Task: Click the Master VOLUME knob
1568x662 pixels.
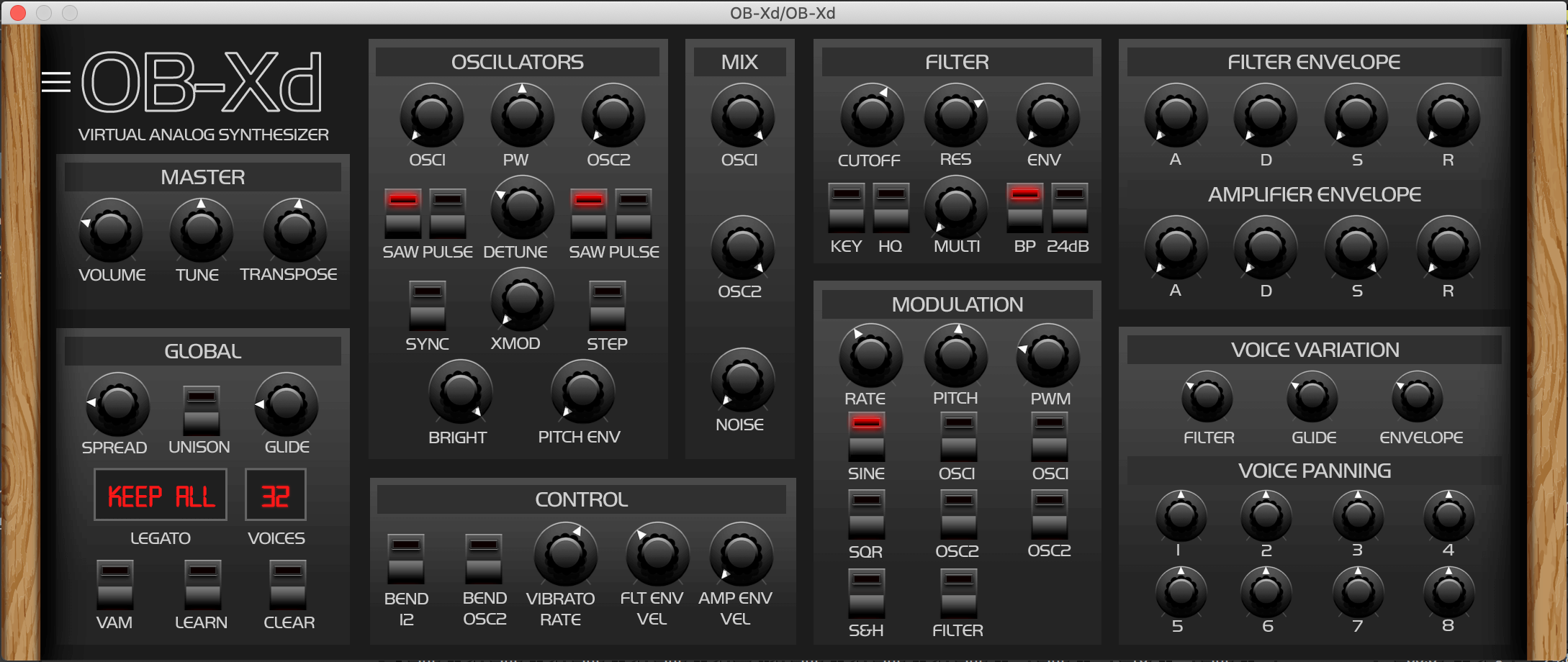Action: coord(110,230)
